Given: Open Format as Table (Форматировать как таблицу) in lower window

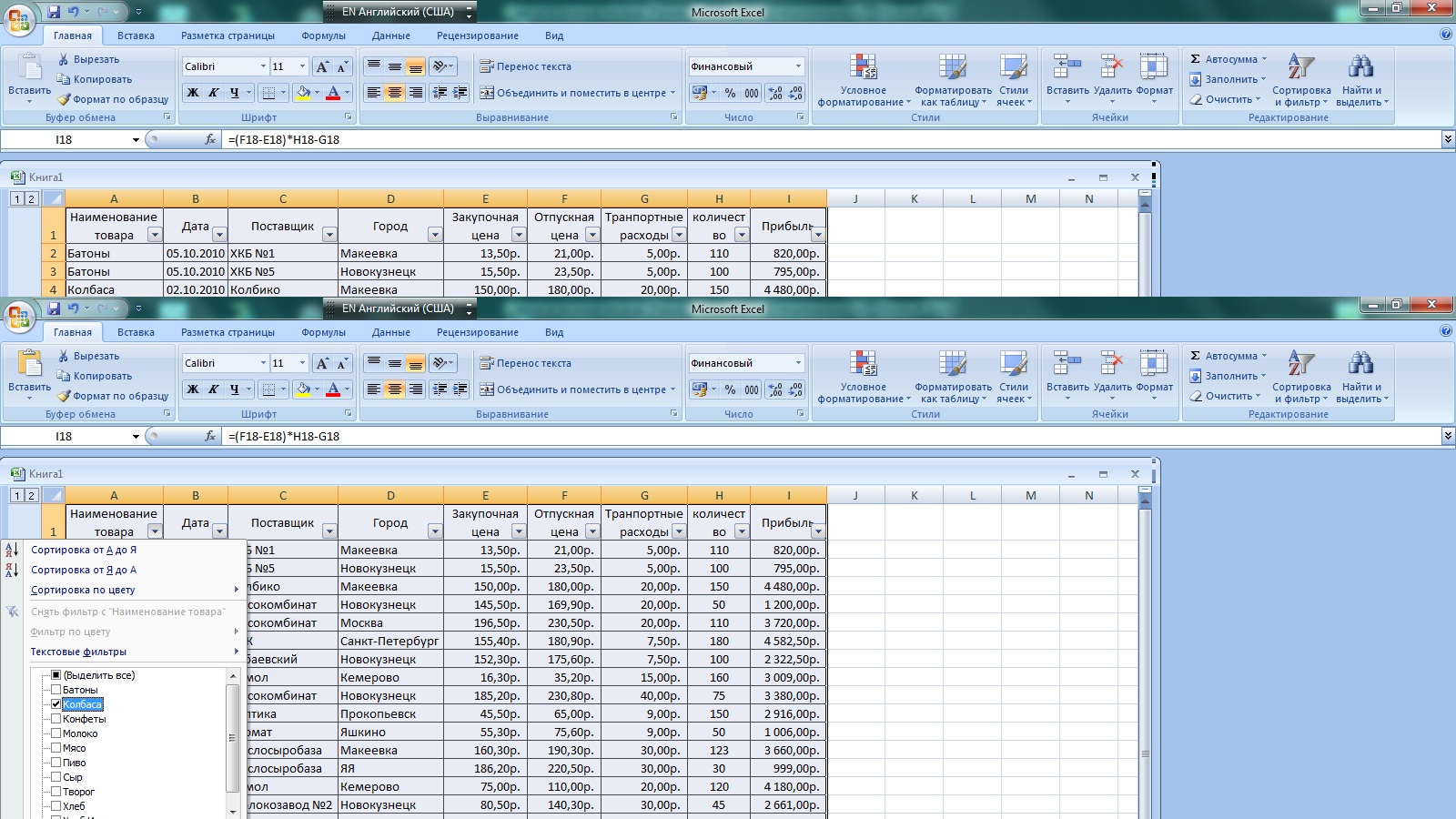Looking at the screenshot, I should [x=953, y=376].
